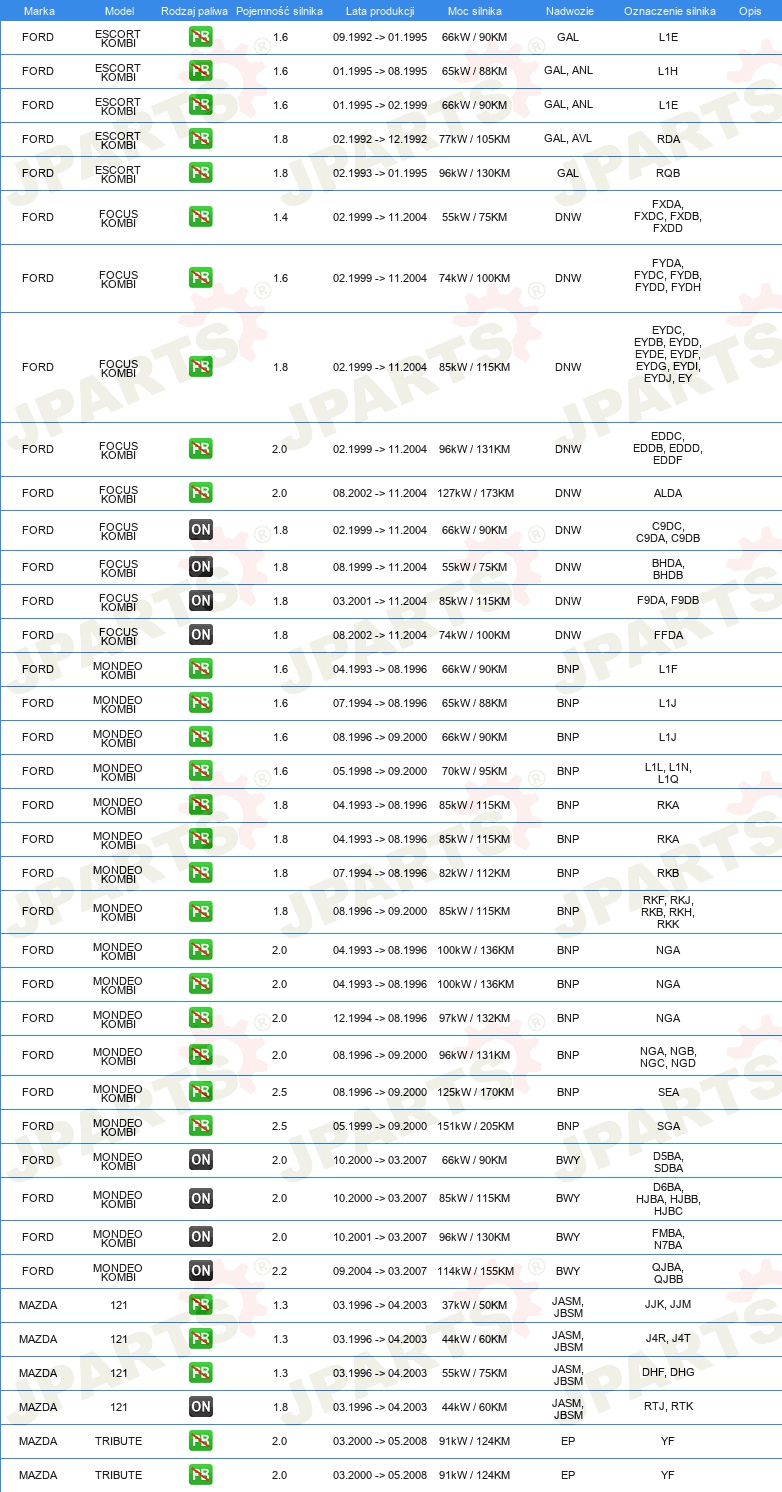Click the petrol icon in the Mazda 121 JJK row

[201, 1305]
